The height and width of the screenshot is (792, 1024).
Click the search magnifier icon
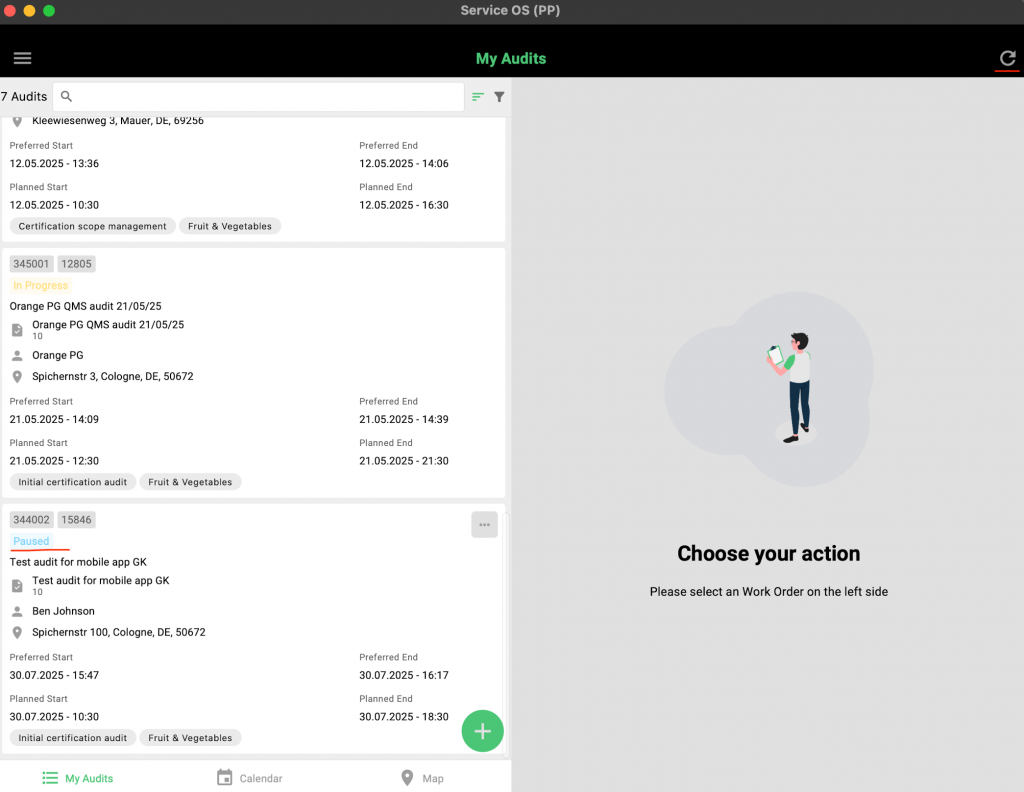point(67,97)
